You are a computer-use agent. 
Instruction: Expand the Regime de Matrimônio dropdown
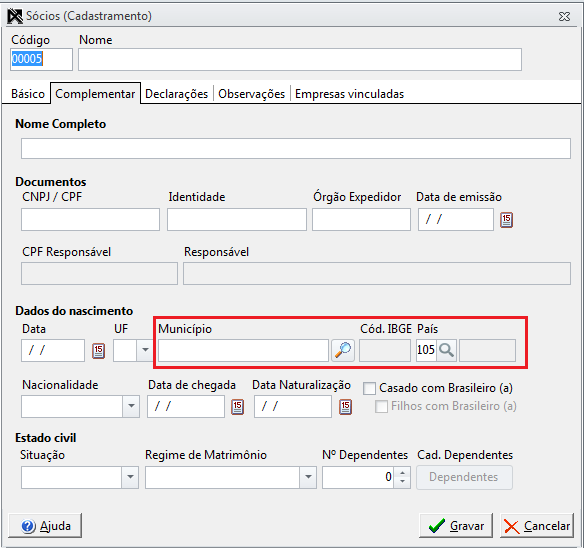(x=308, y=477)
